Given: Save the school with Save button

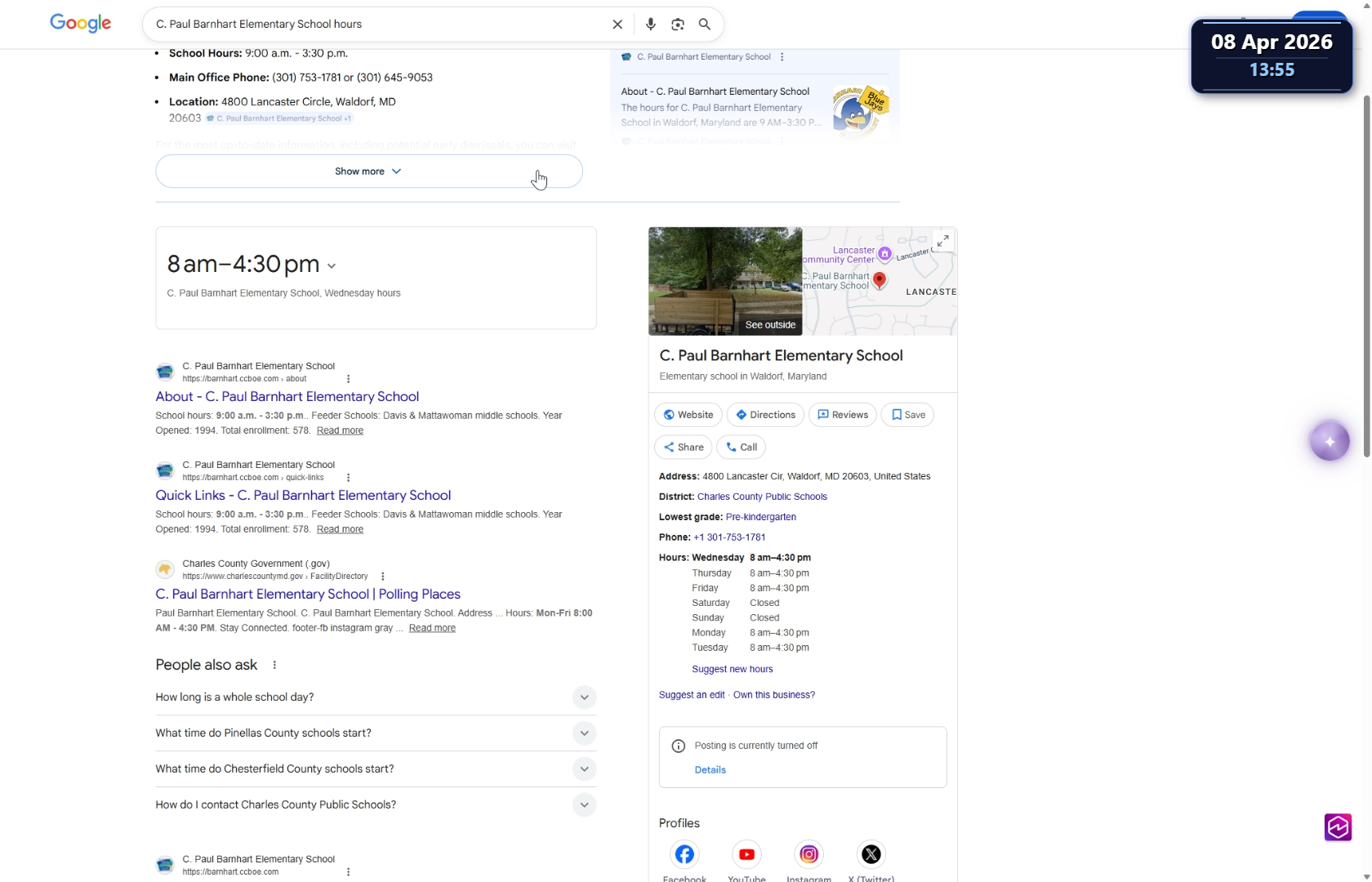Looking at the screenshot, I should coord(907,415).
